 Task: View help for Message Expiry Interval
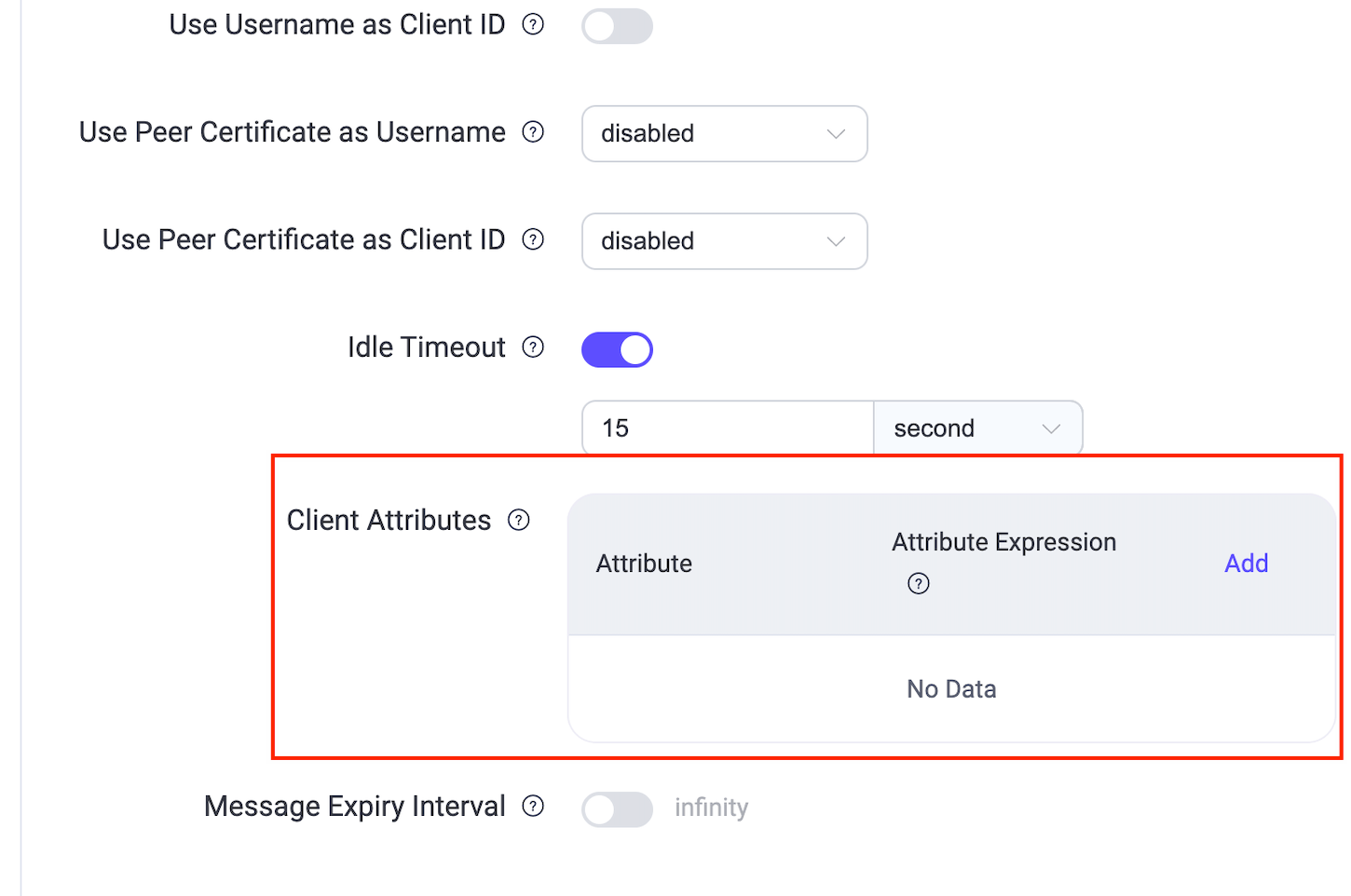(x=532, y=807)
